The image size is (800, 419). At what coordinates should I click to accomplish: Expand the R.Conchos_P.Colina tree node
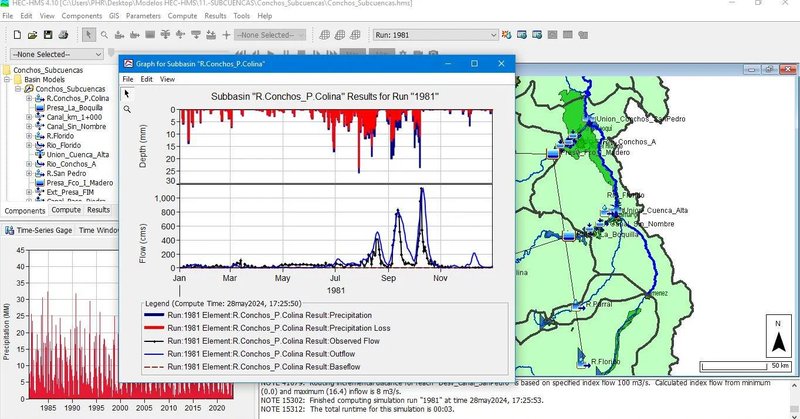click(x=29, y=98)
